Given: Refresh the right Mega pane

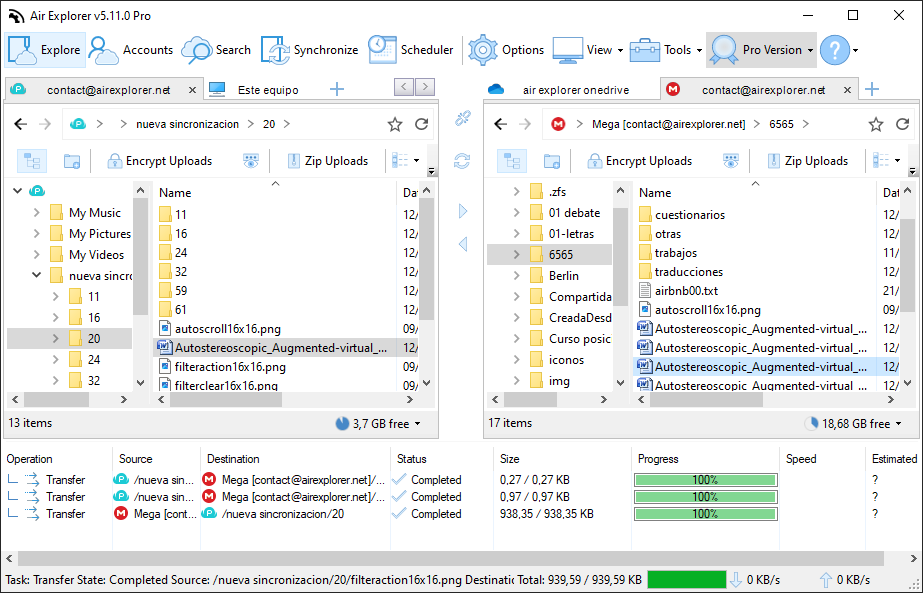Looking at the screenshot, I should coord(902,124).
